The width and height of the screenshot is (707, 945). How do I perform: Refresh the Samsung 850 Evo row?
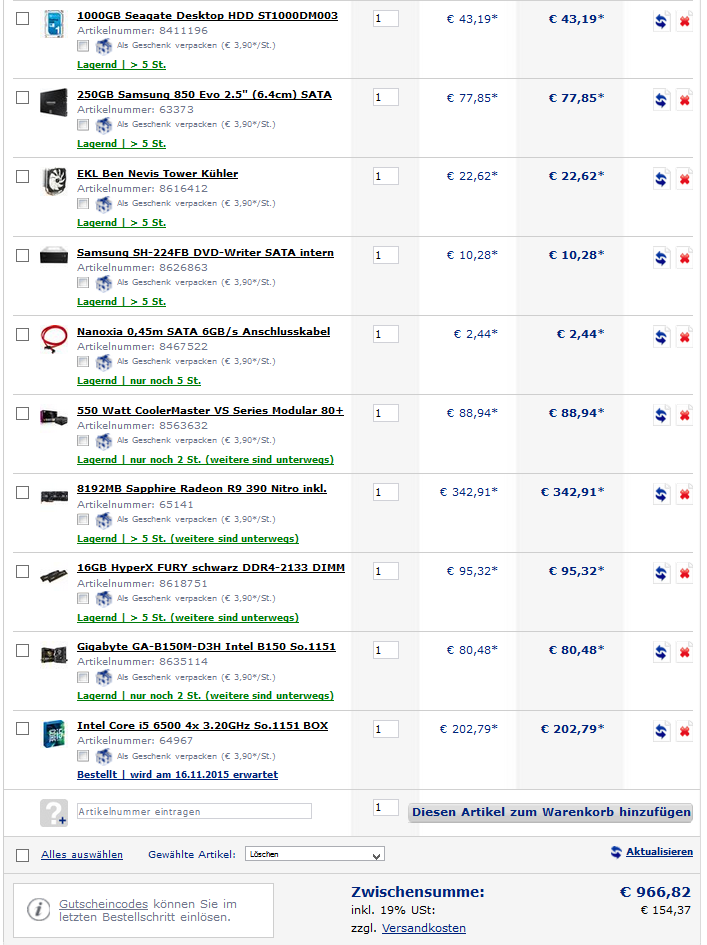pos(661,99)
